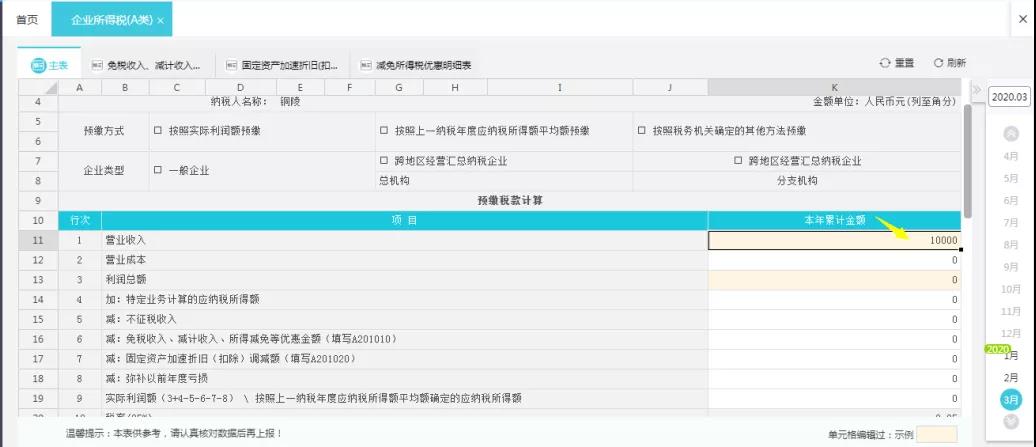Check 按照上一纳税年度应纳税所得额平均额预缴 checkbox
Viewport: 1036px width, 447px height.
click(x=384, y=131)
